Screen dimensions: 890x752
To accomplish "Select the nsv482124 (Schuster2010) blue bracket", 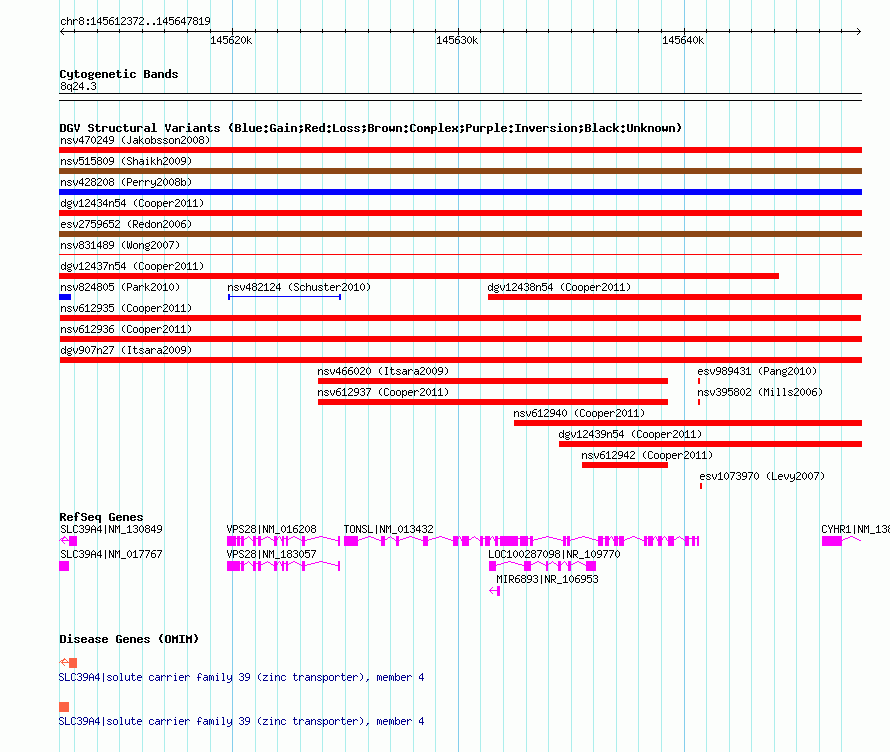I will coord(284,297).
